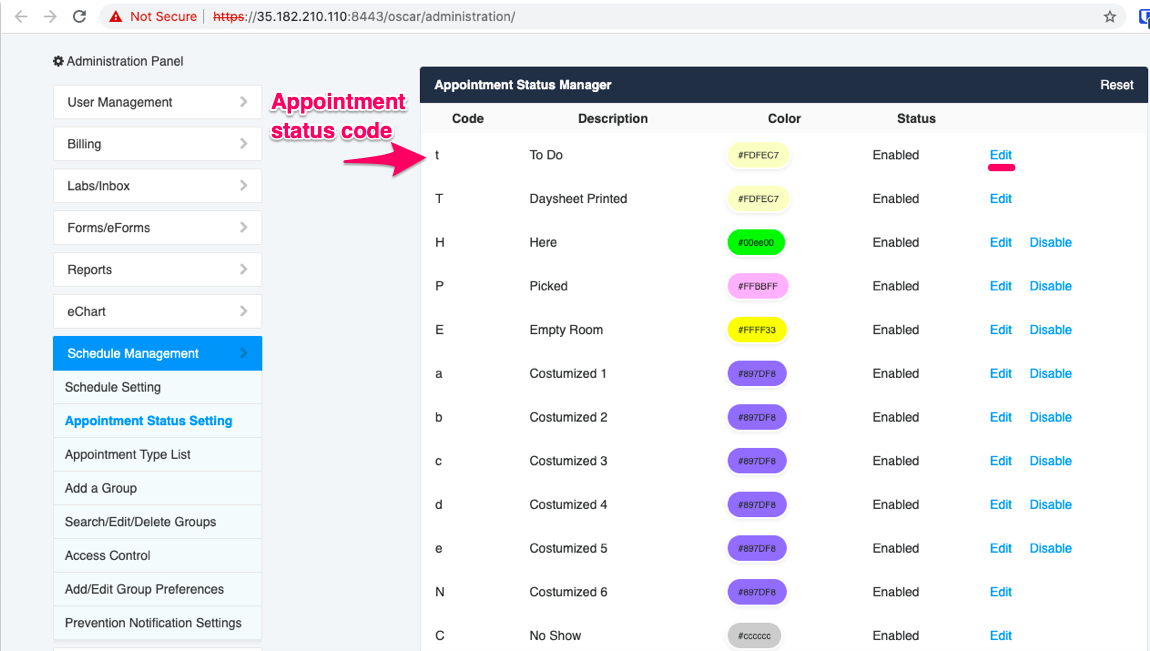The height and width of the screenshot is (651, 1150).
Task: Click the Not Secure warning icon
Action: [x=116, y=16]
